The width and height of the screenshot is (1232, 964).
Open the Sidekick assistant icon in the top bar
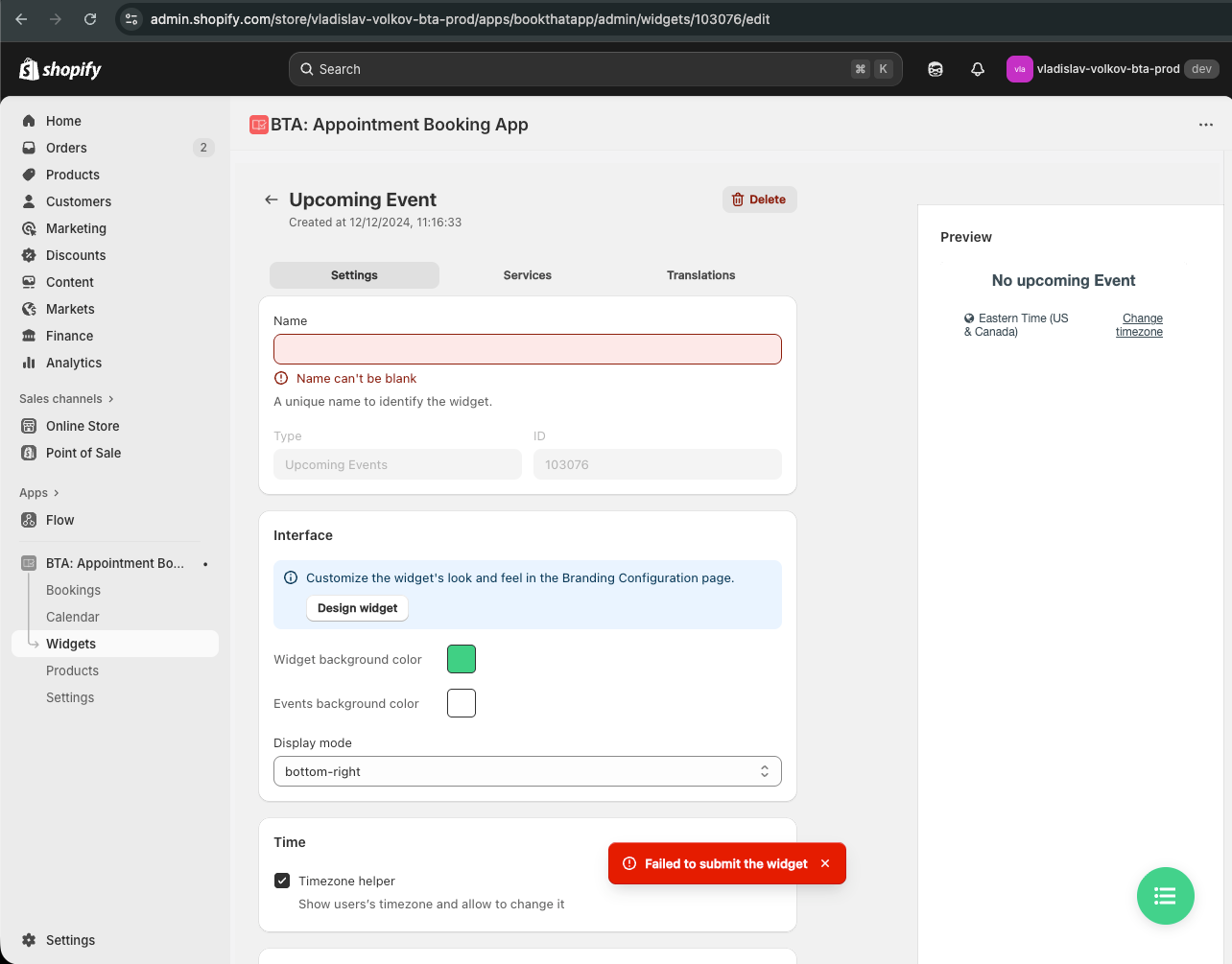[x=935, y=69]
